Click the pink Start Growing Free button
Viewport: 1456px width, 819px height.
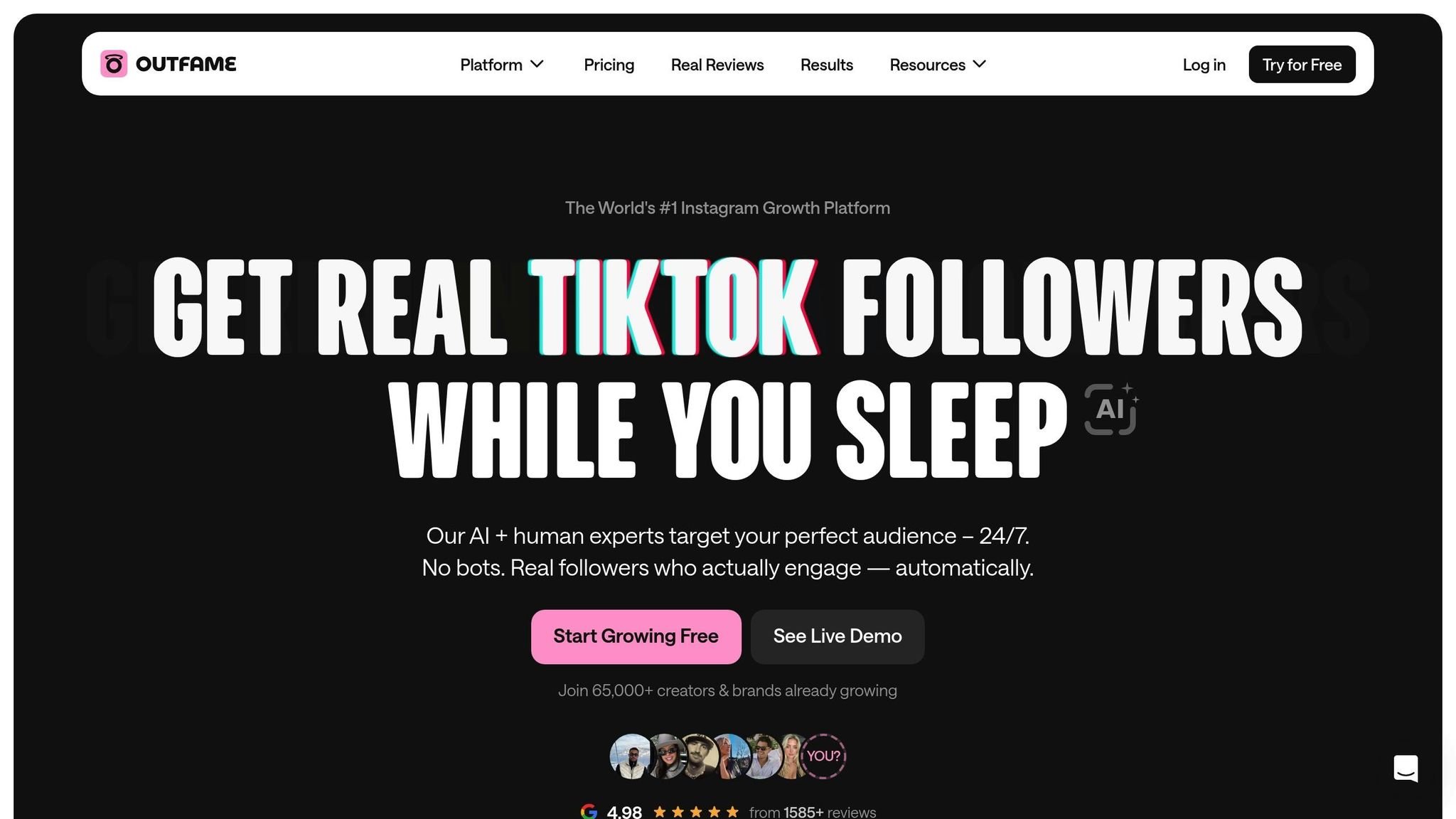click(636, 636)
